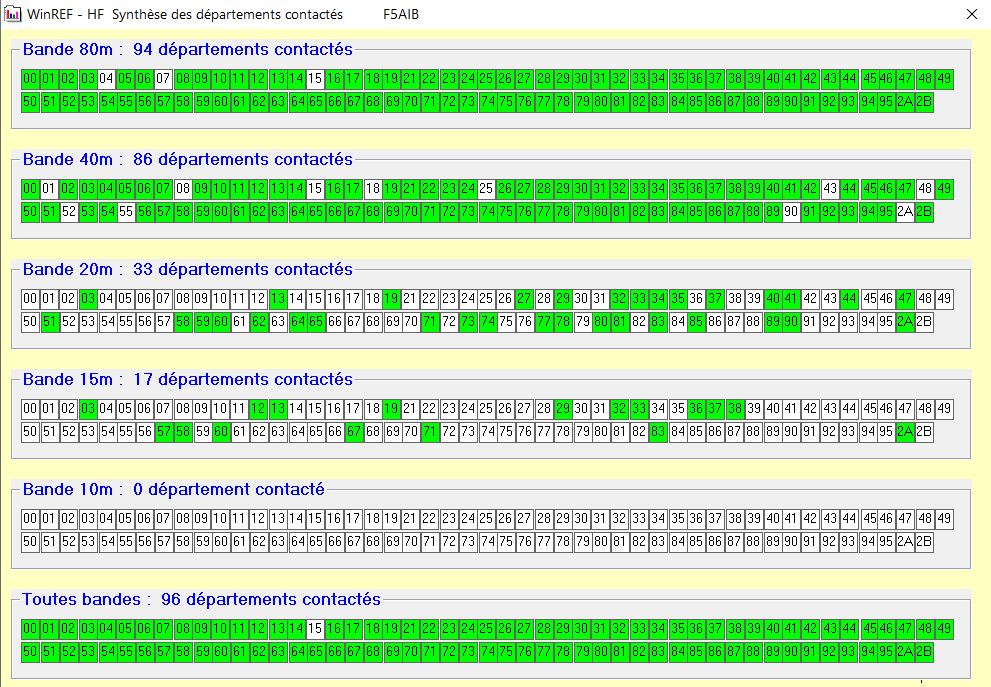Viewport: 991px width, 687px height.
Task: Click department 2B in Bande 80m row
Action: [x=924, y=101]
